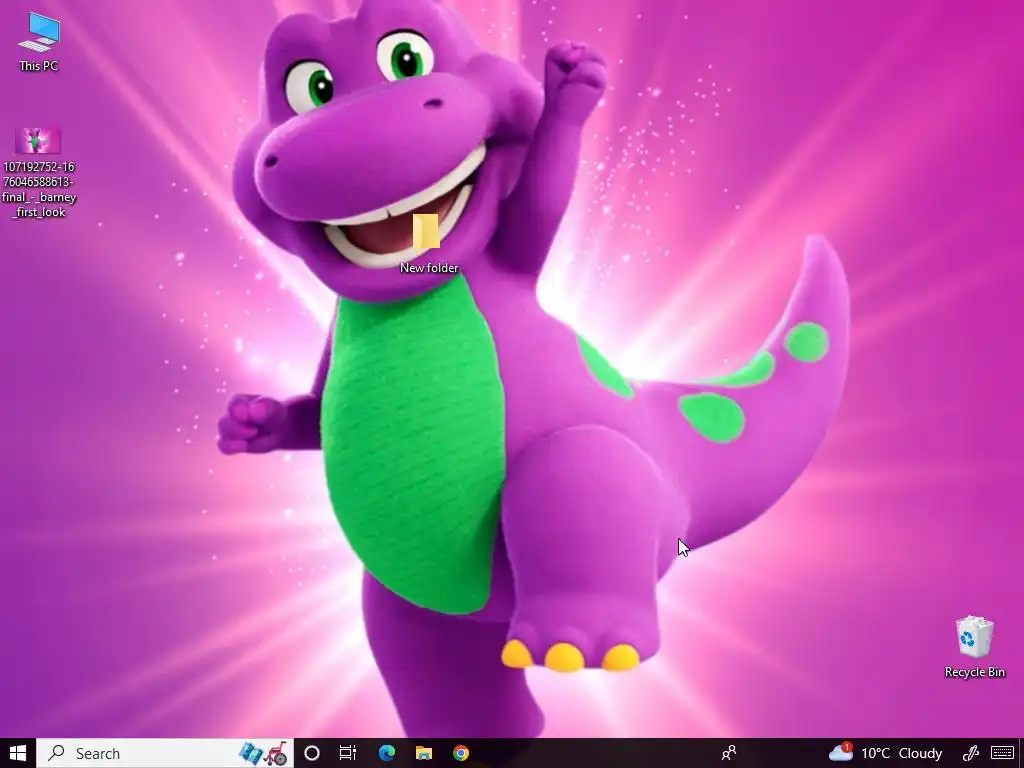
Task: Select the barney_first_look image file thumbnail
Action: (x=38, y=140)
